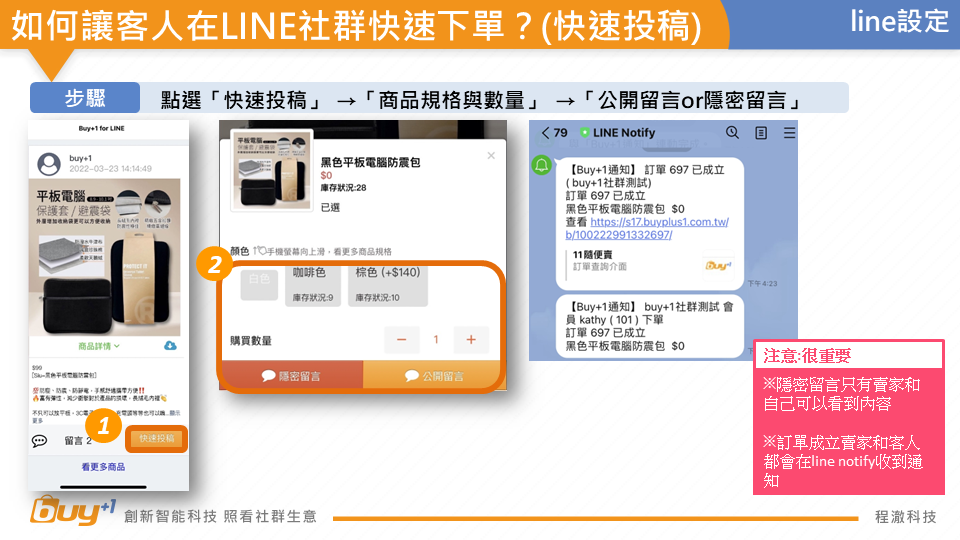Click the LINE chat search magnifier icon
The image size is (960, 540).
(732, 133)
